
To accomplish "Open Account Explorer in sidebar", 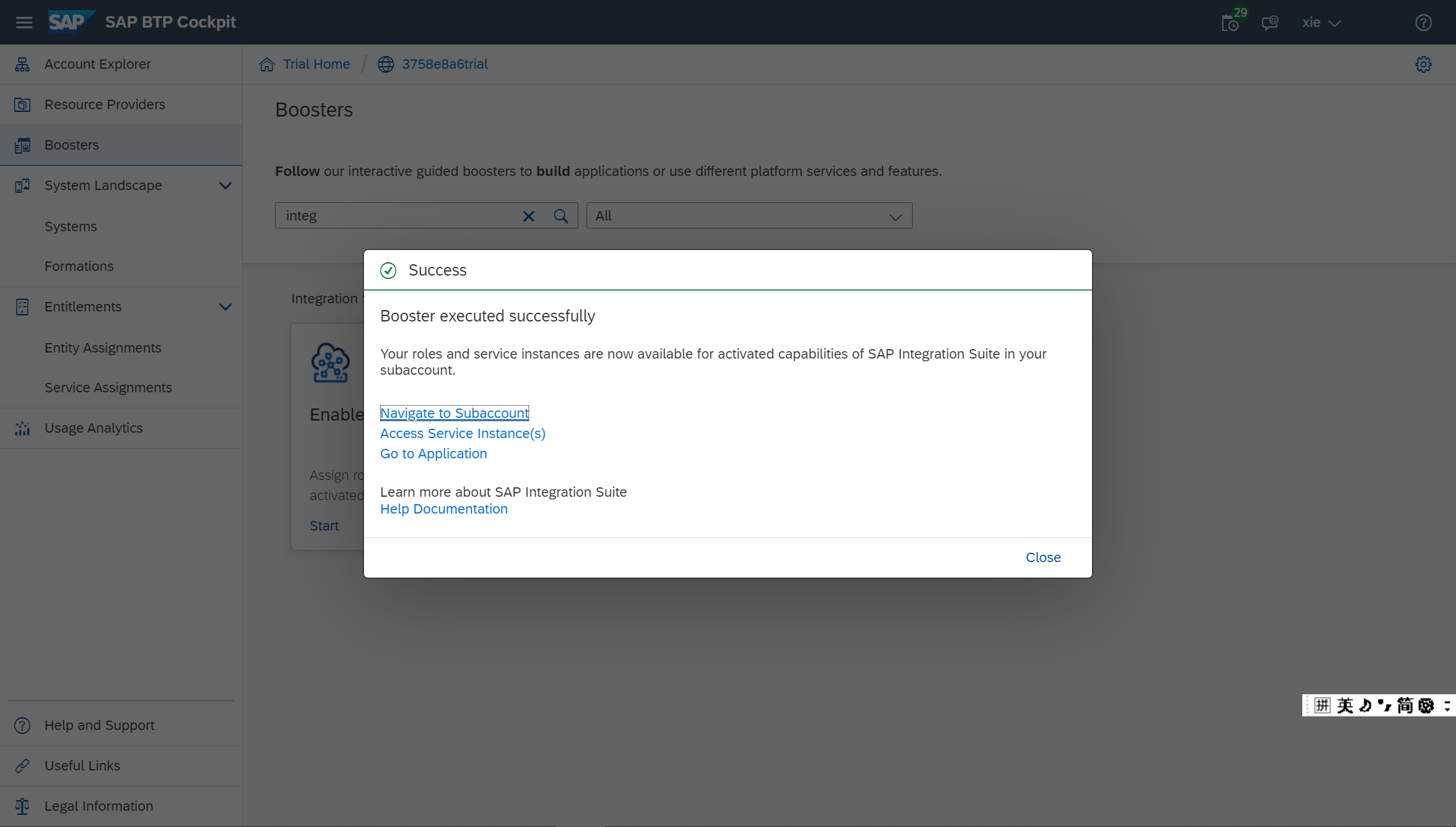I will click(121, 65).
